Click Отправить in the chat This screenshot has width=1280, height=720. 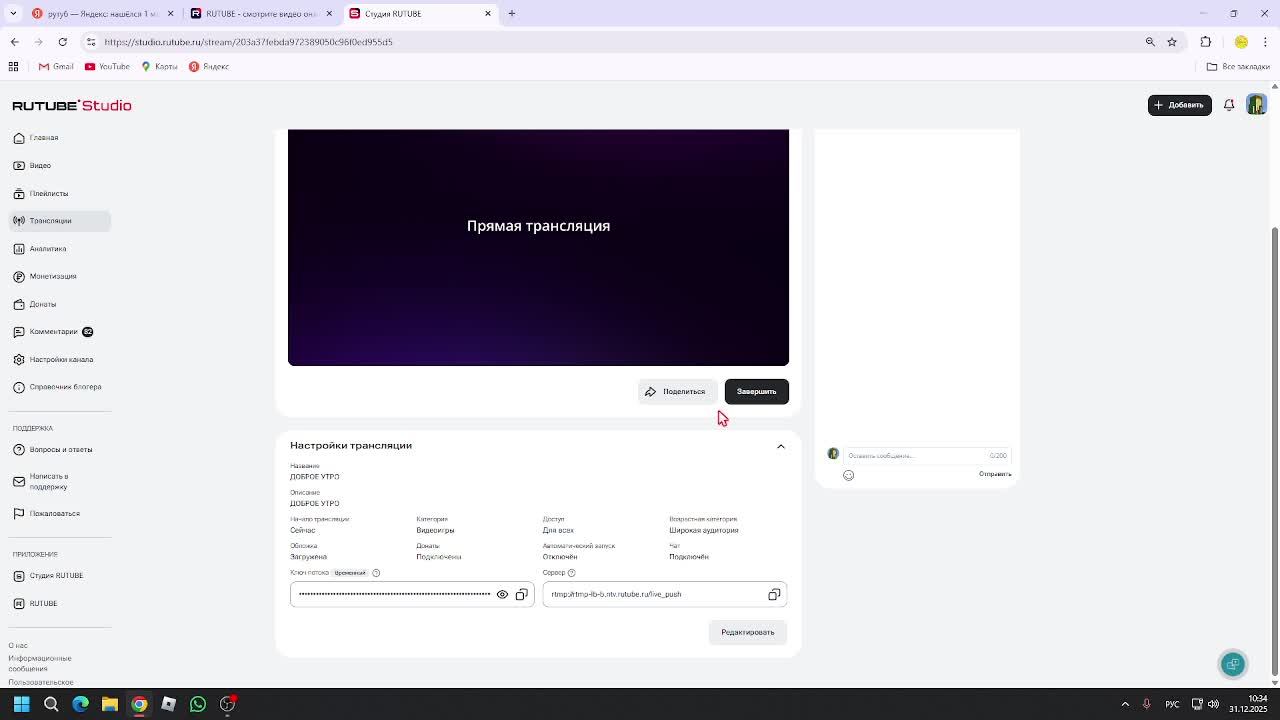pyautogui.click(x=995, y=475)
